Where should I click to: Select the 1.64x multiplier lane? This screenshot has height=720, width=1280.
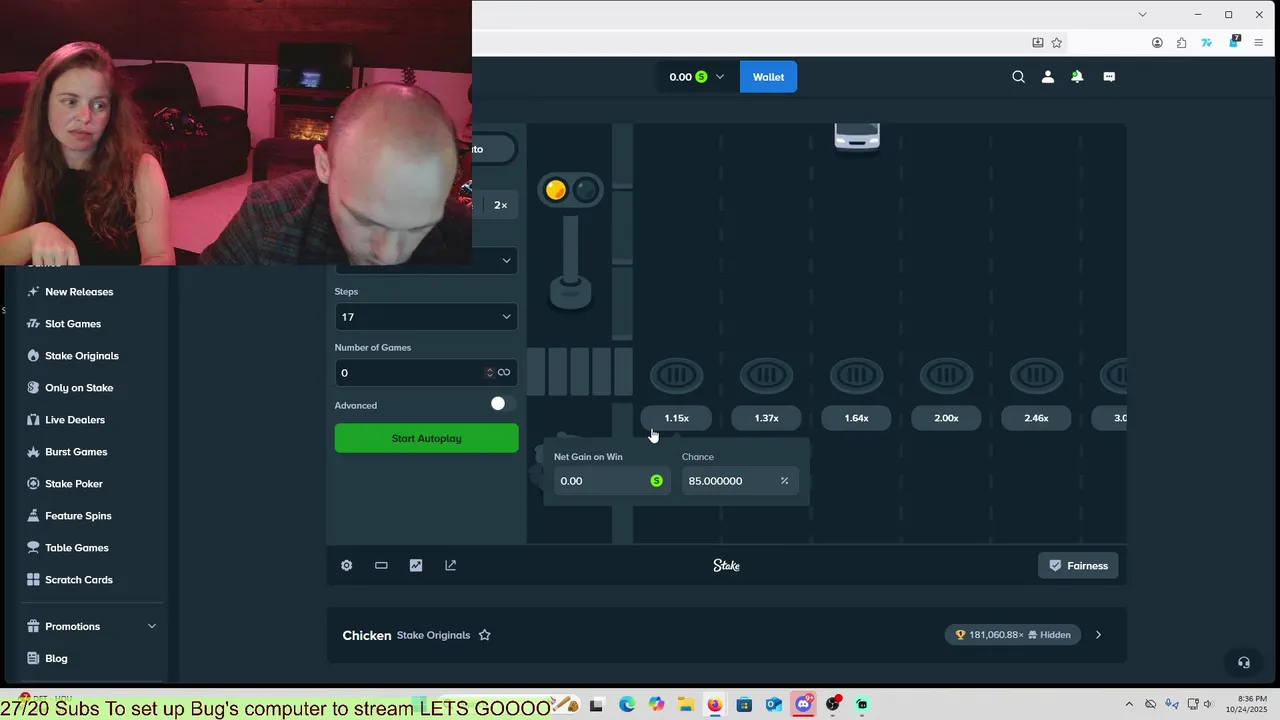(856, 418)
